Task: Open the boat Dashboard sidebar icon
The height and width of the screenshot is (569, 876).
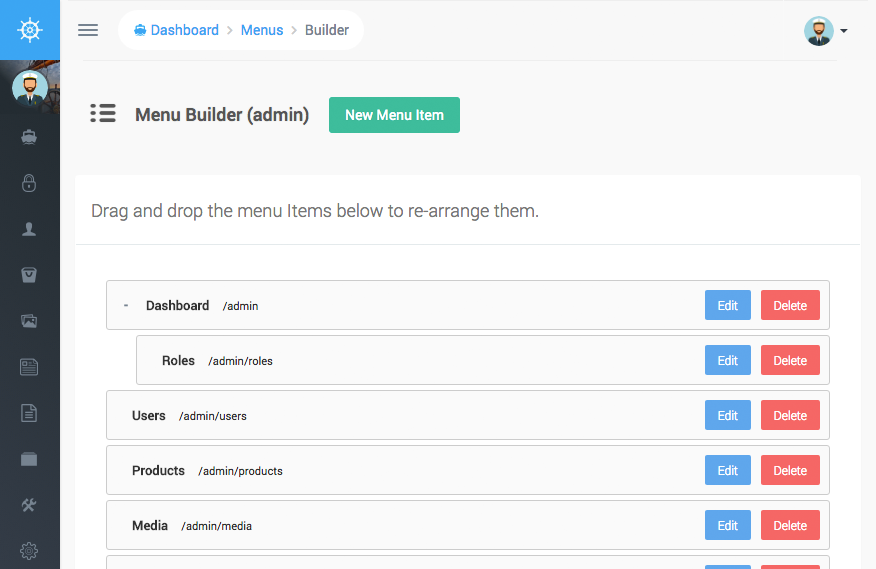Action: click(29, 137)
